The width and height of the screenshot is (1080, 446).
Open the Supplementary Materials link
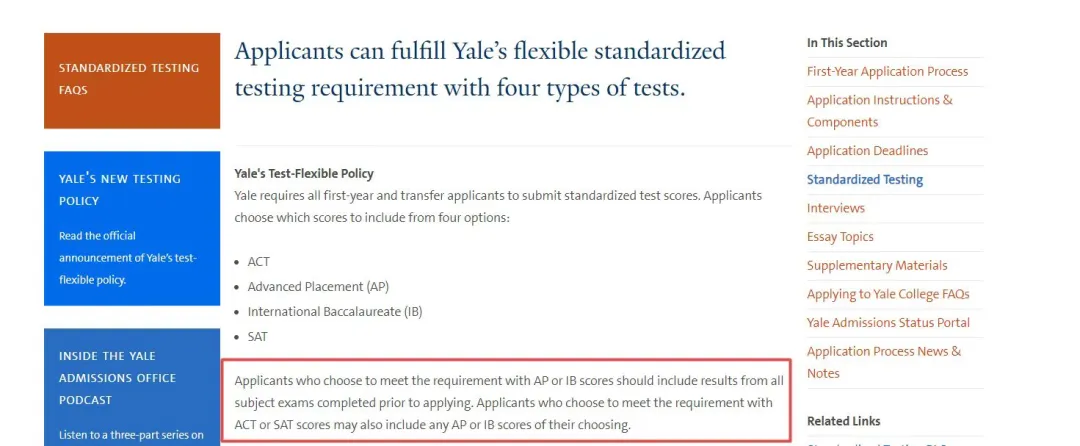[x=876, y=266]
